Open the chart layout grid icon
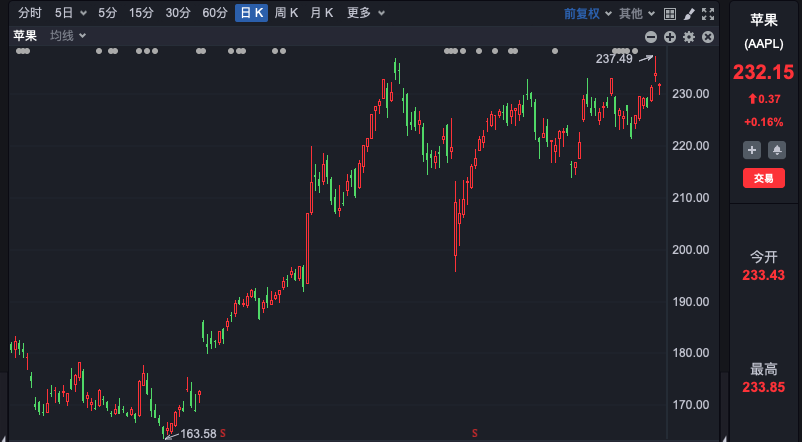The height and width of the screenshot is (442, 802). point(670,13)
